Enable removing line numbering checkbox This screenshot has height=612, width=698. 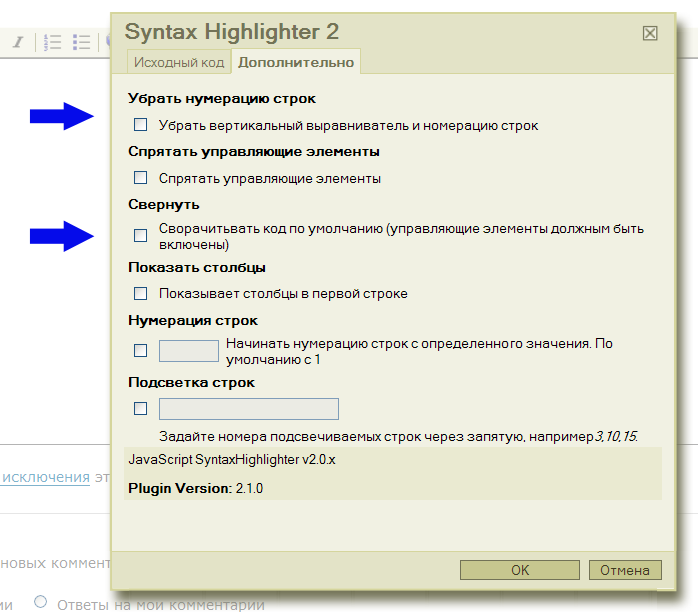pyautogui.click(x=141, y=125)
